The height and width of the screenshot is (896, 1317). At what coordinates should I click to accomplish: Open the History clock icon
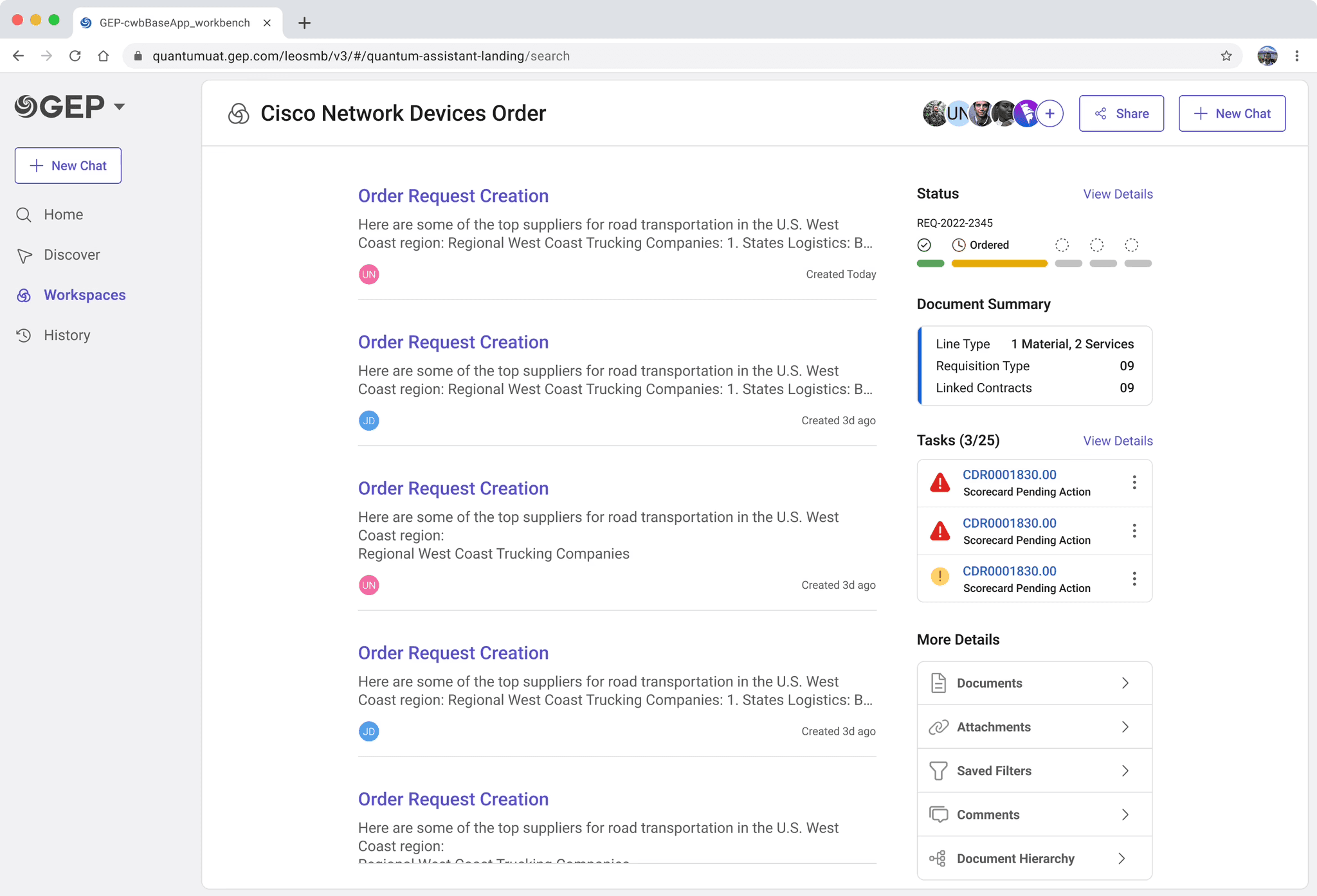coord(24,336)
